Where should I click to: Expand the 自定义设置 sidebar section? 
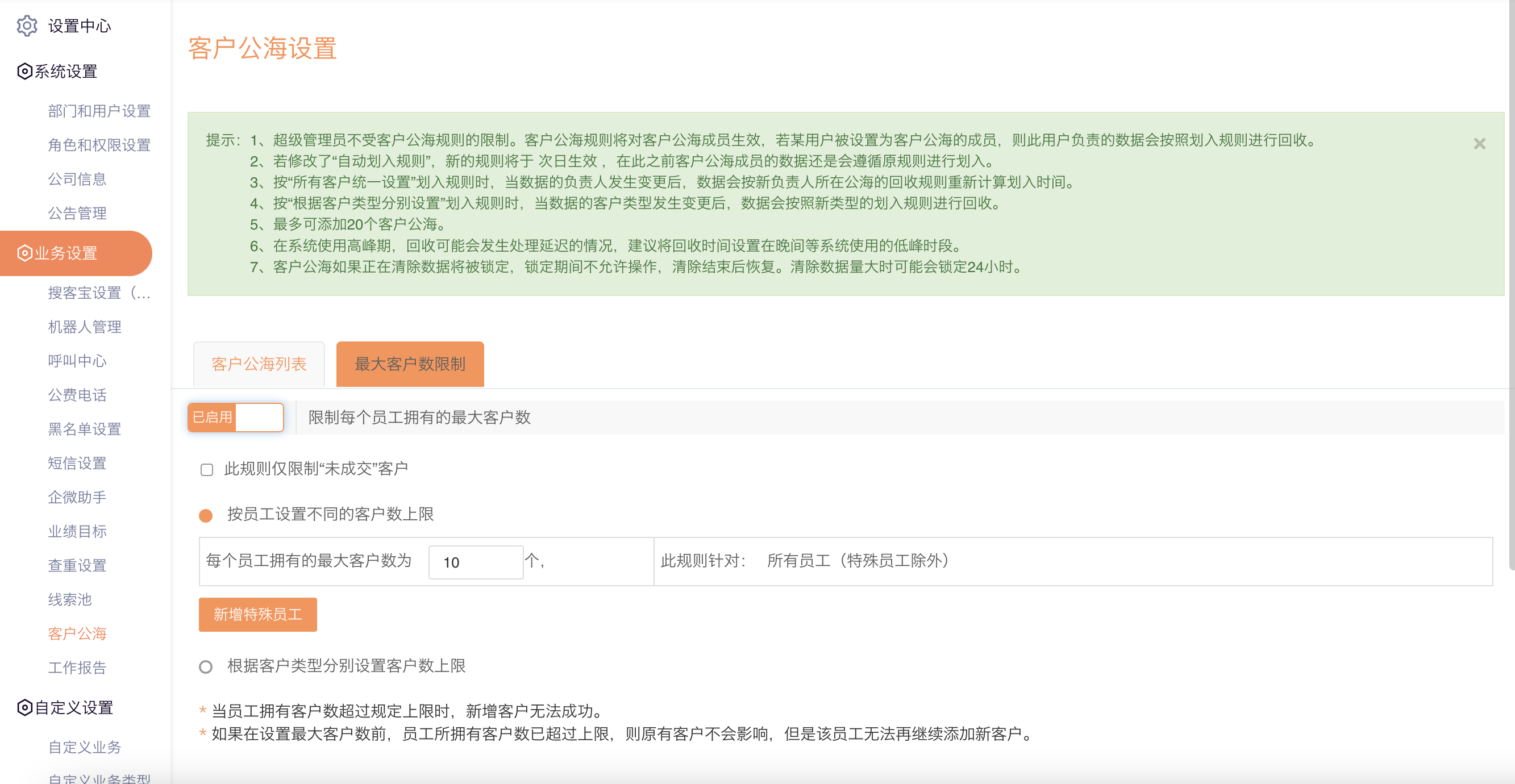tap(73, 707)
